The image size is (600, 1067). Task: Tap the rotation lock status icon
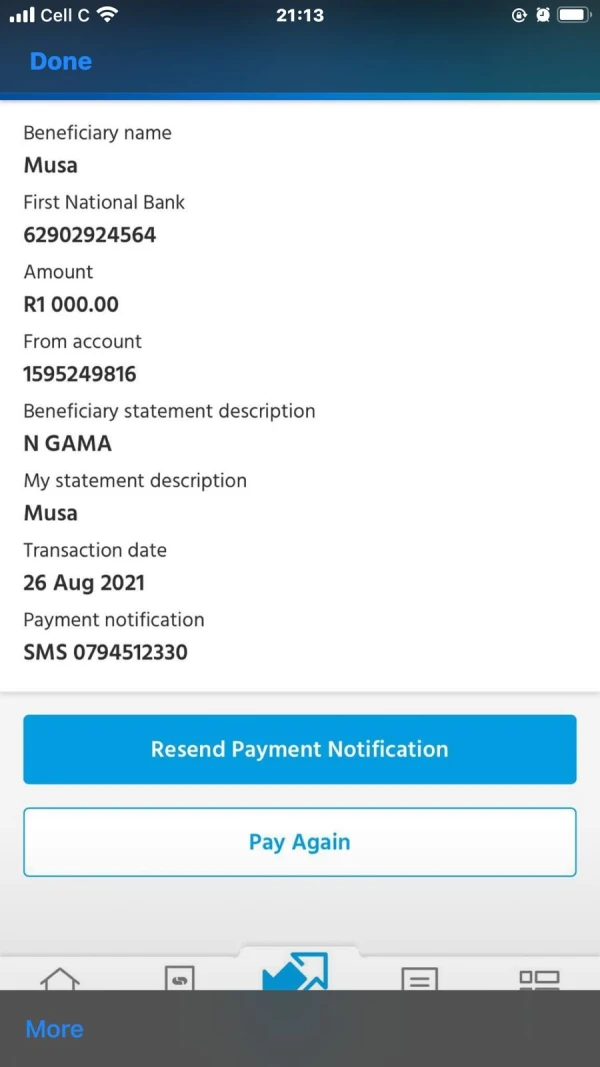tap(518, 15)
